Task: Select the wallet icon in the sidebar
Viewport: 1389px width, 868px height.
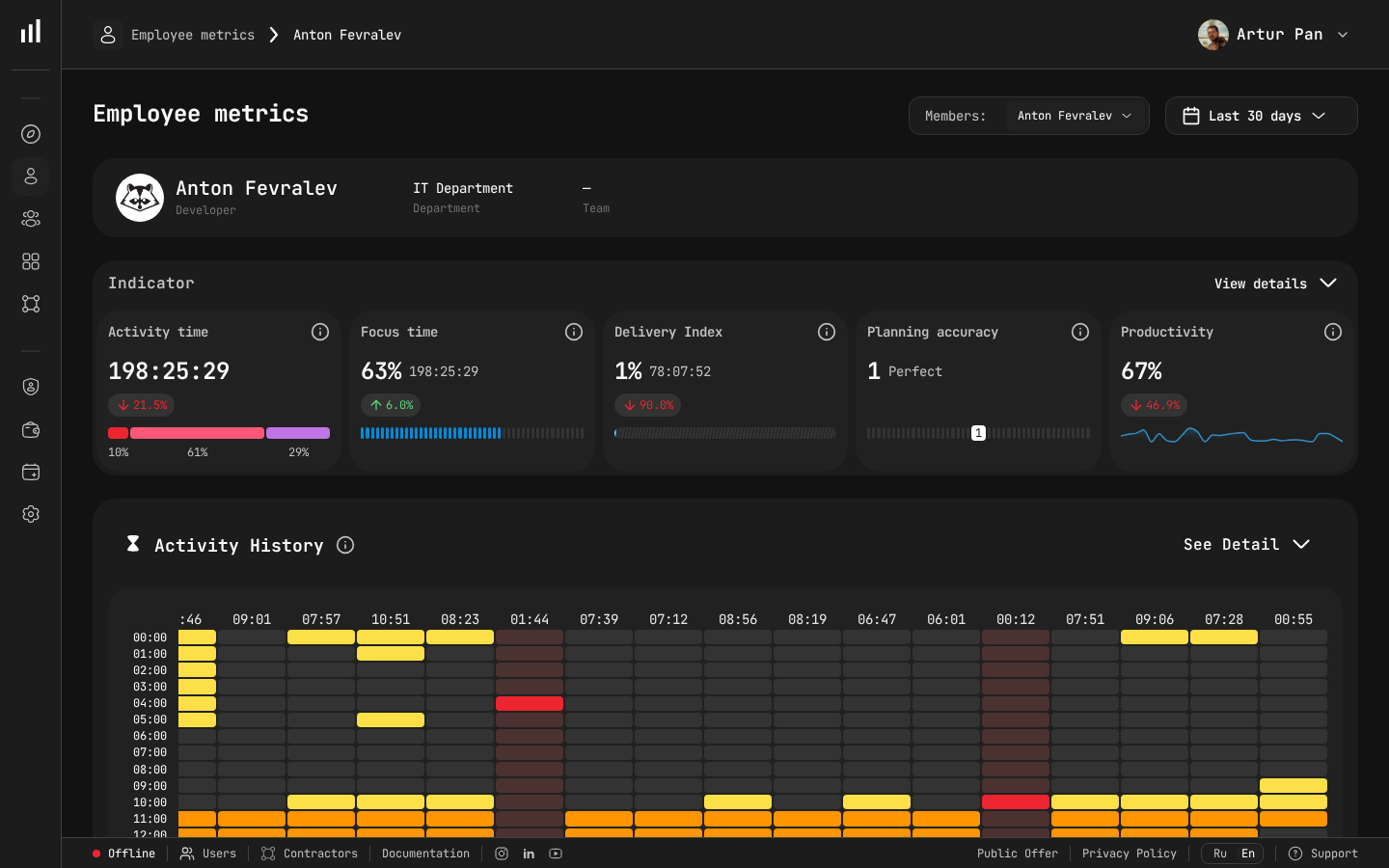Action: (x=30, y=429)
